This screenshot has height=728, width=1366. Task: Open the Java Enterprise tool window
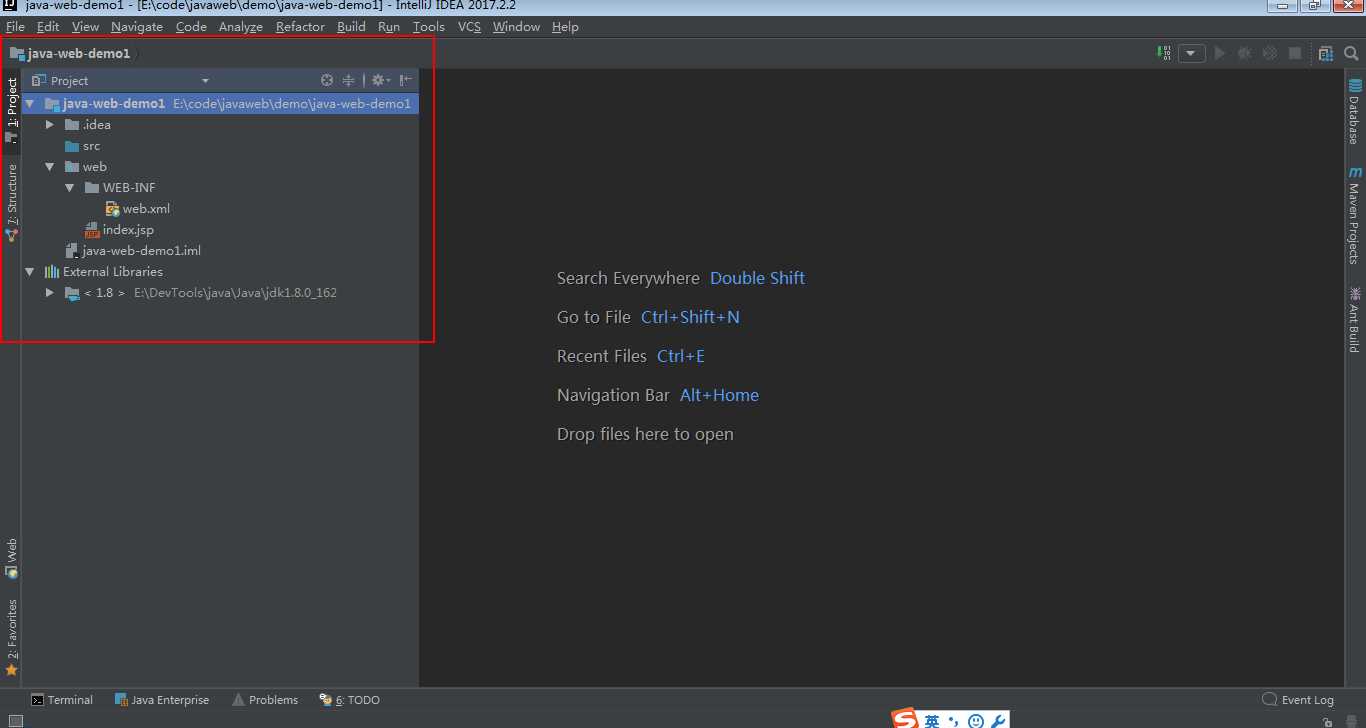click(162, 700)
